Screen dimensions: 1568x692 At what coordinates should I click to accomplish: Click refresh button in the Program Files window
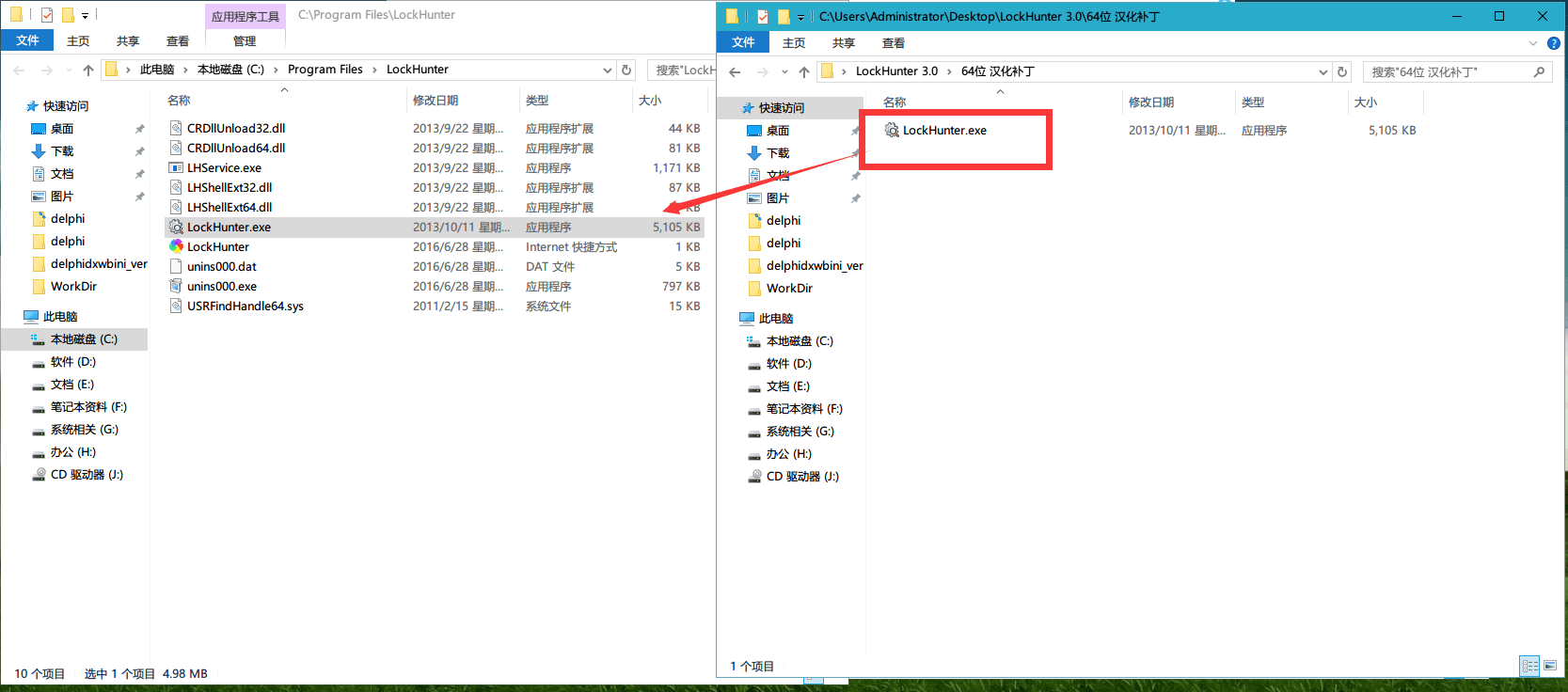626,70
